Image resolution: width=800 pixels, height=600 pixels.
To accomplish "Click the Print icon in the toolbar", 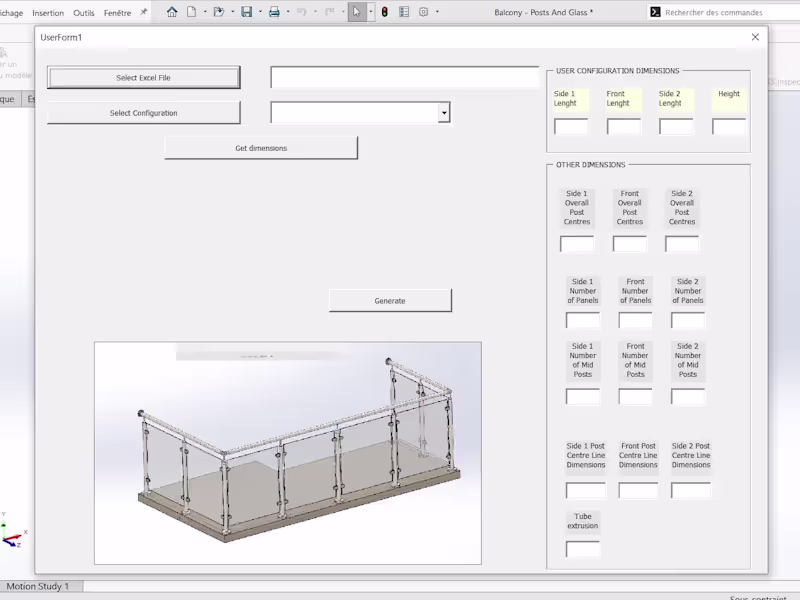I will click(x=274, y=11).
